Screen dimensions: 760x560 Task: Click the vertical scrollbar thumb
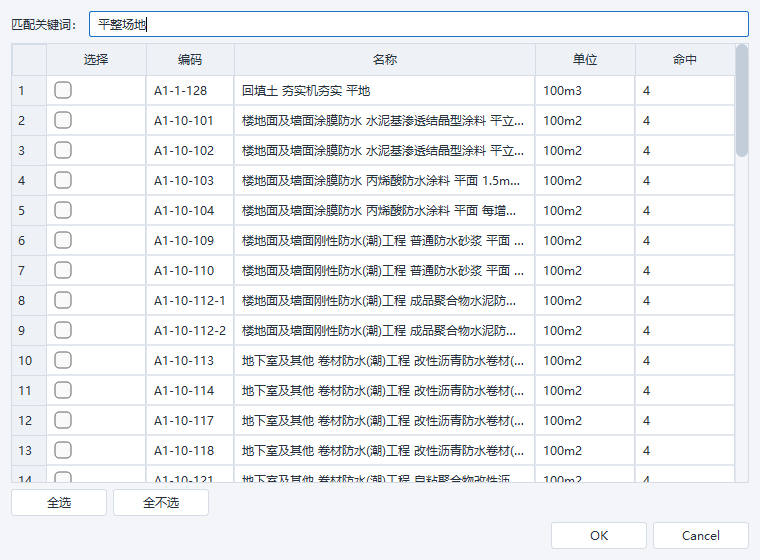[x=742, y=101]
